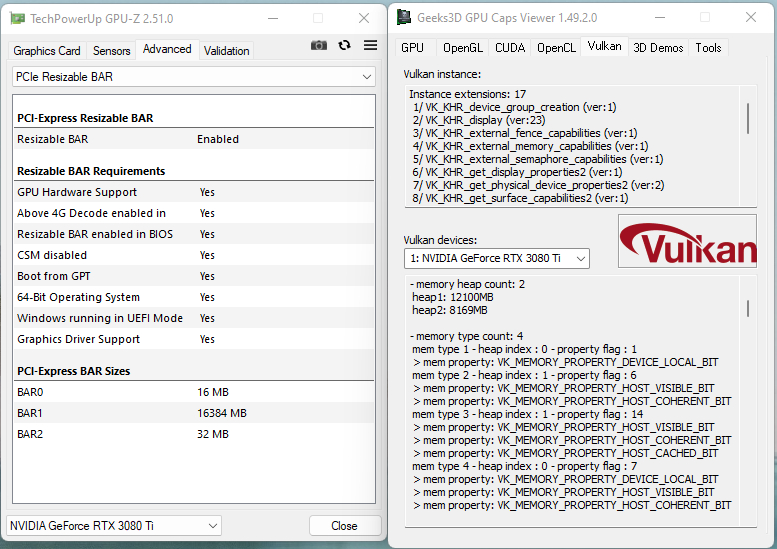This screenshot has height=549, width=777.
Task: Select the Vulkan tab
Action: (605, 46)
